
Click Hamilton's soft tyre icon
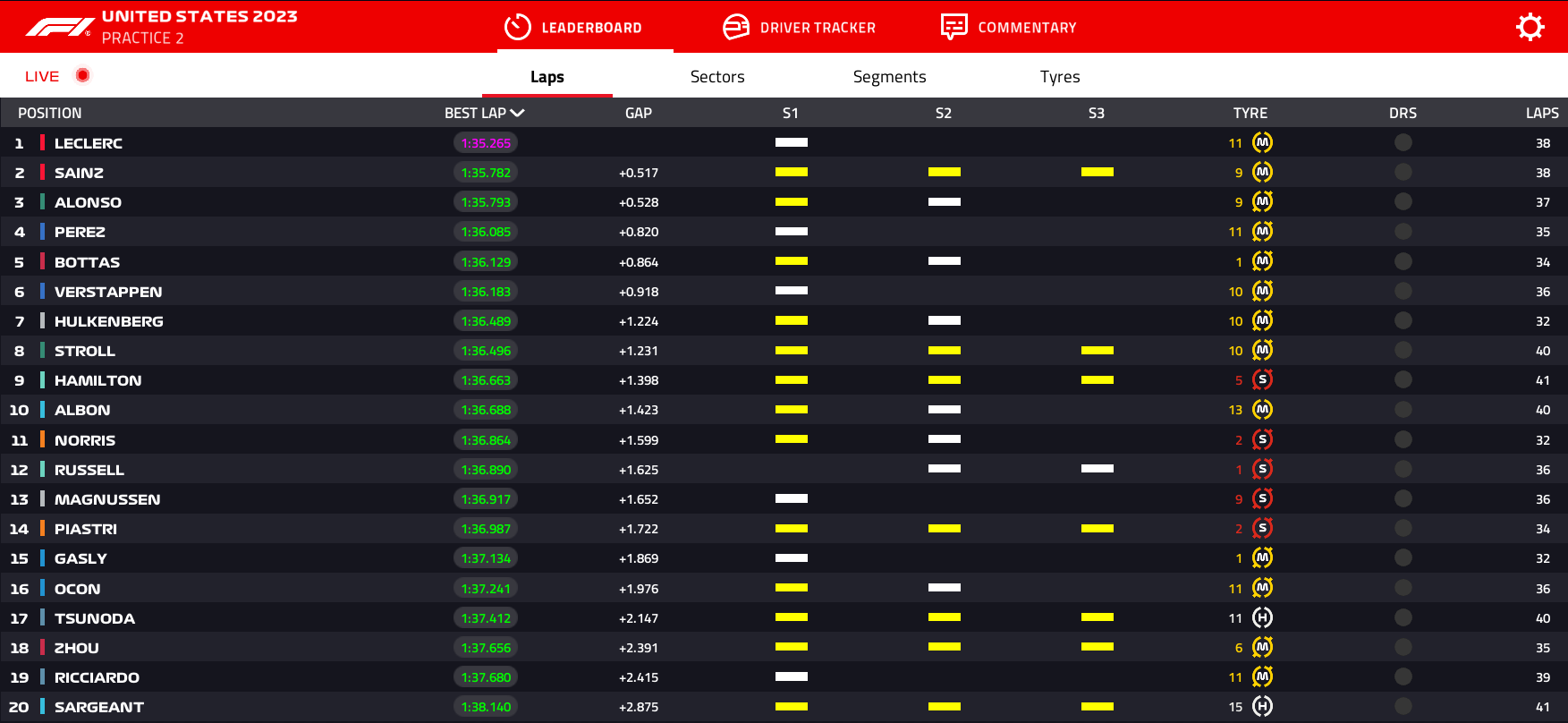1262,379
